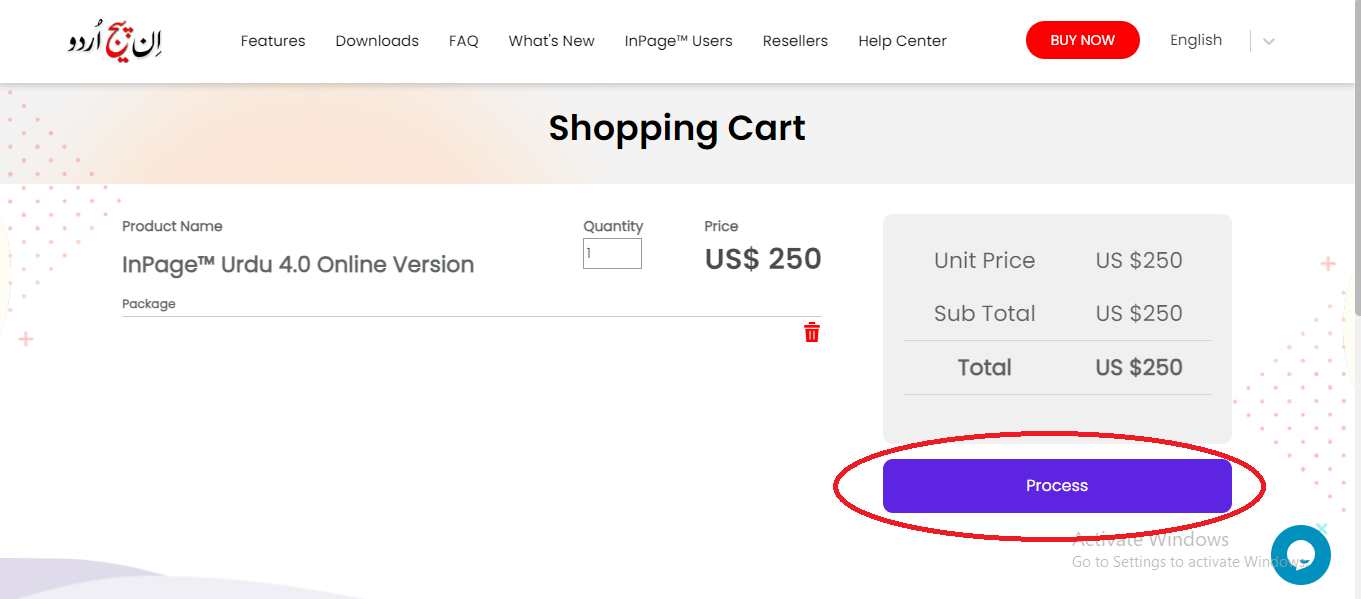Navigate to What's New
The width and height of the screenshot is (1361, 599).
551,41
